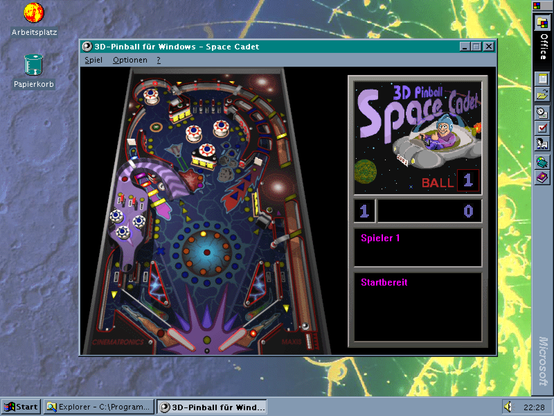Click Open Office Document folder icon

pyautogui.click(x=542, y=94)
